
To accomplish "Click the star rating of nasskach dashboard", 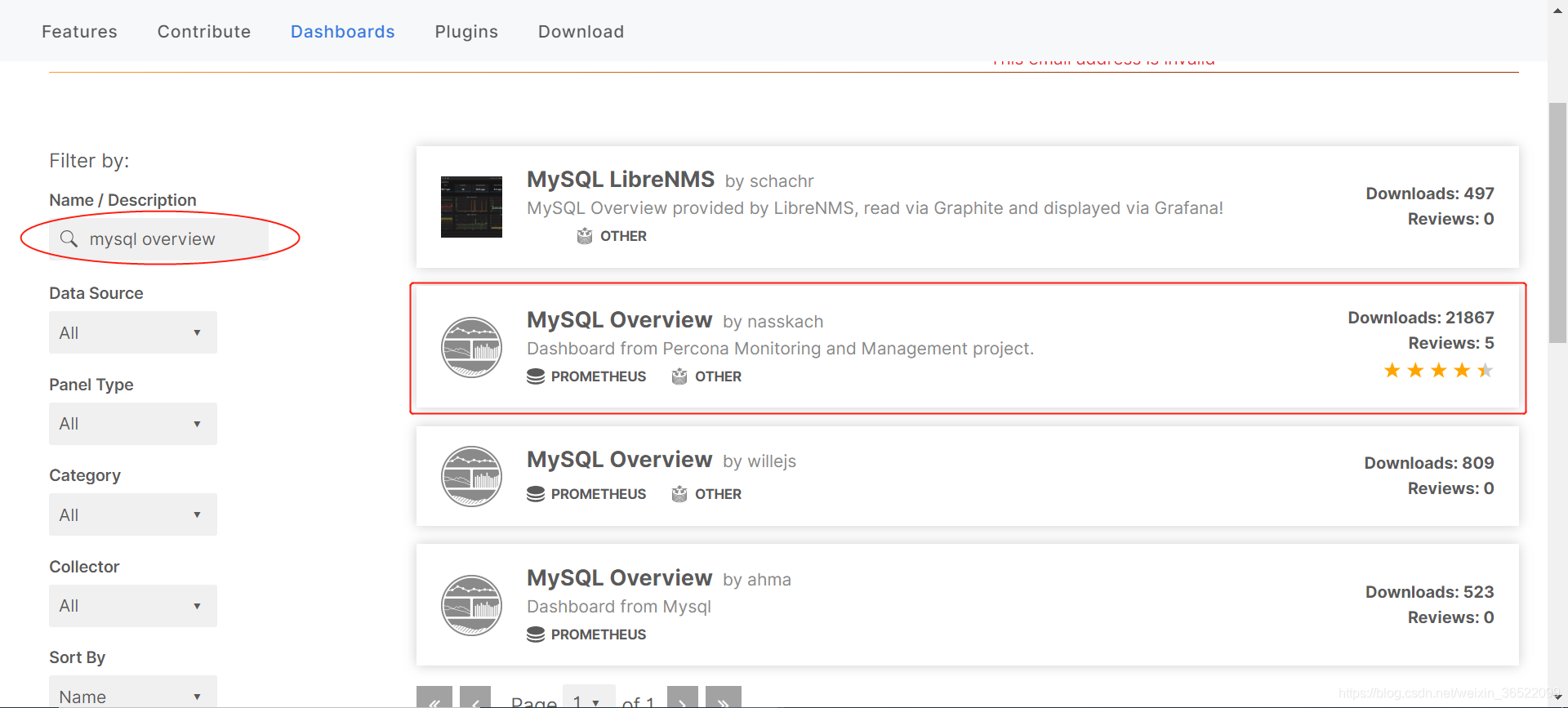I will 1438,371.
